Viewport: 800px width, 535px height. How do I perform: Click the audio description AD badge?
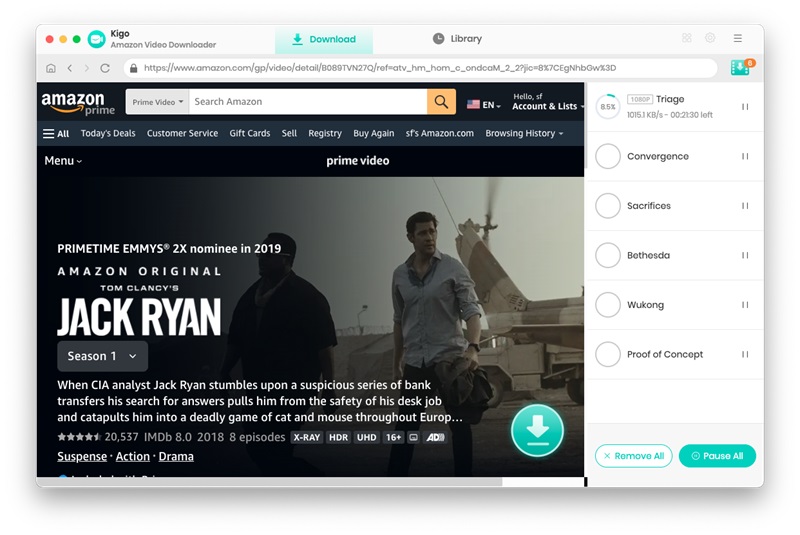click(435, 438)
